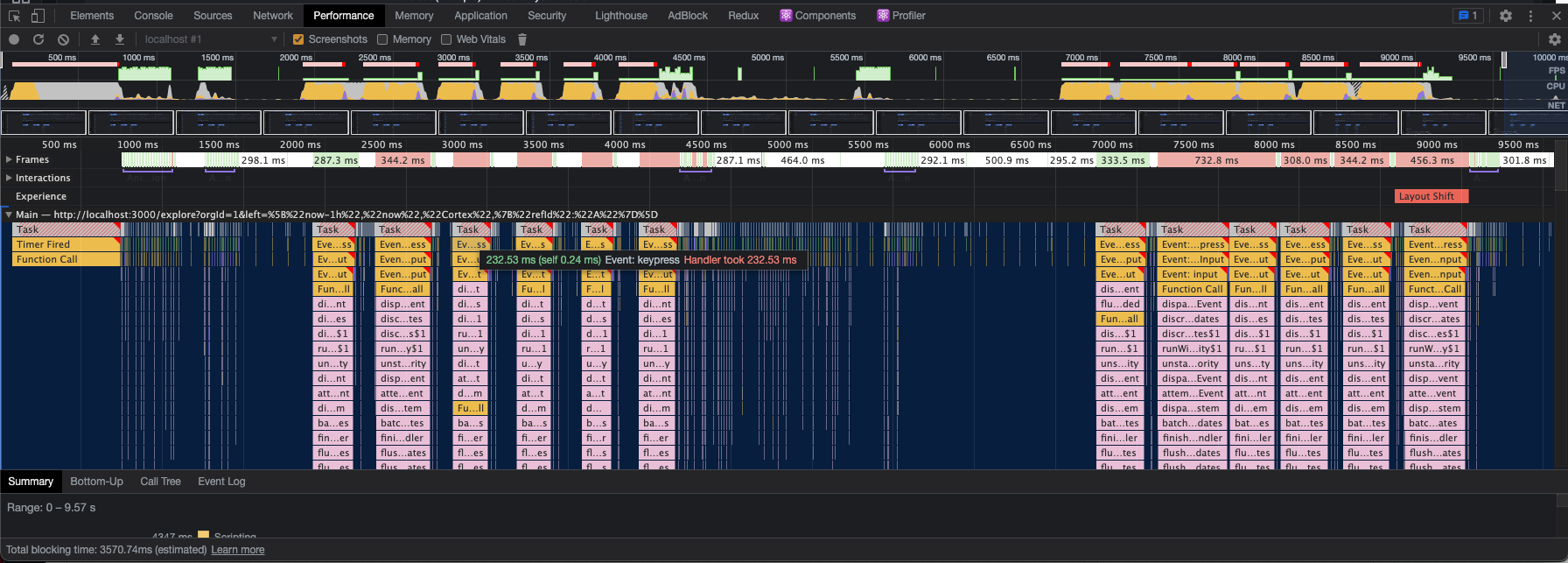Enable the Memory checkbox
This screenshot has height=563, width=1568.
pos(382,39)
